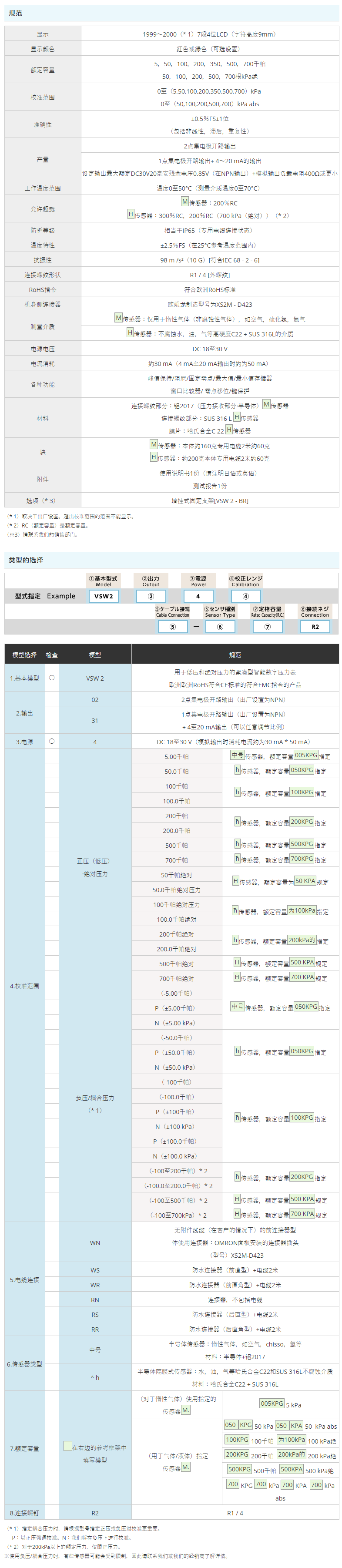Select the circle in the 3.电源 row

52,741
